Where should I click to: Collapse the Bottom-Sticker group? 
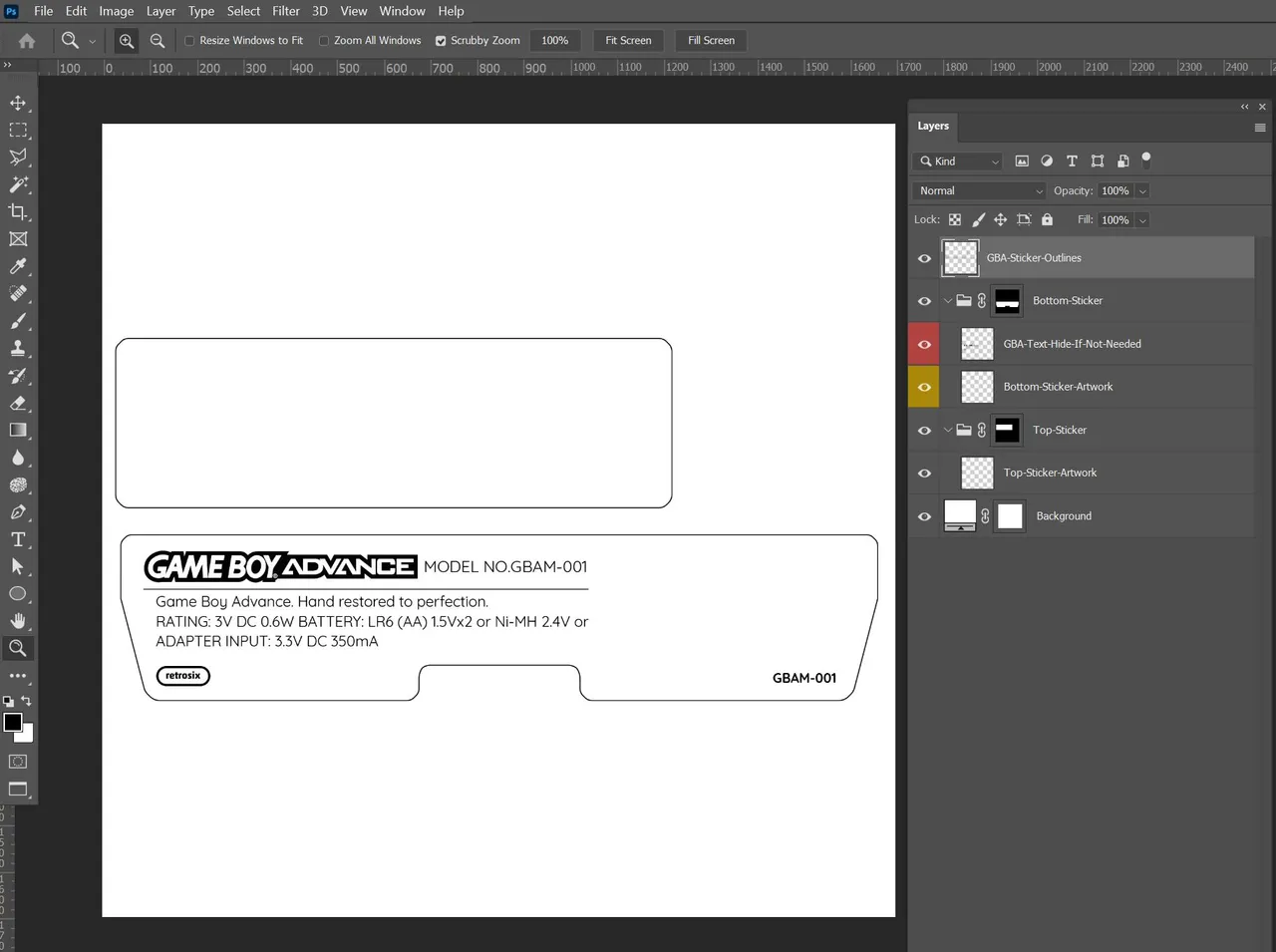[948, 301]
